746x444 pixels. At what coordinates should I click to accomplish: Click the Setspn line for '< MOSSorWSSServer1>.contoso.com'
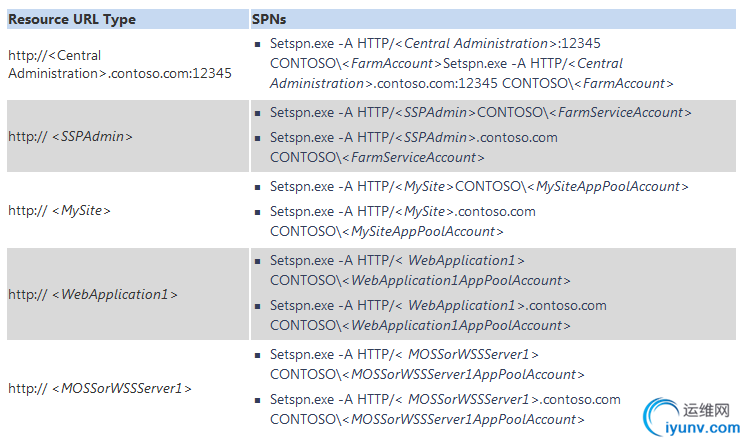pos(445,409)
